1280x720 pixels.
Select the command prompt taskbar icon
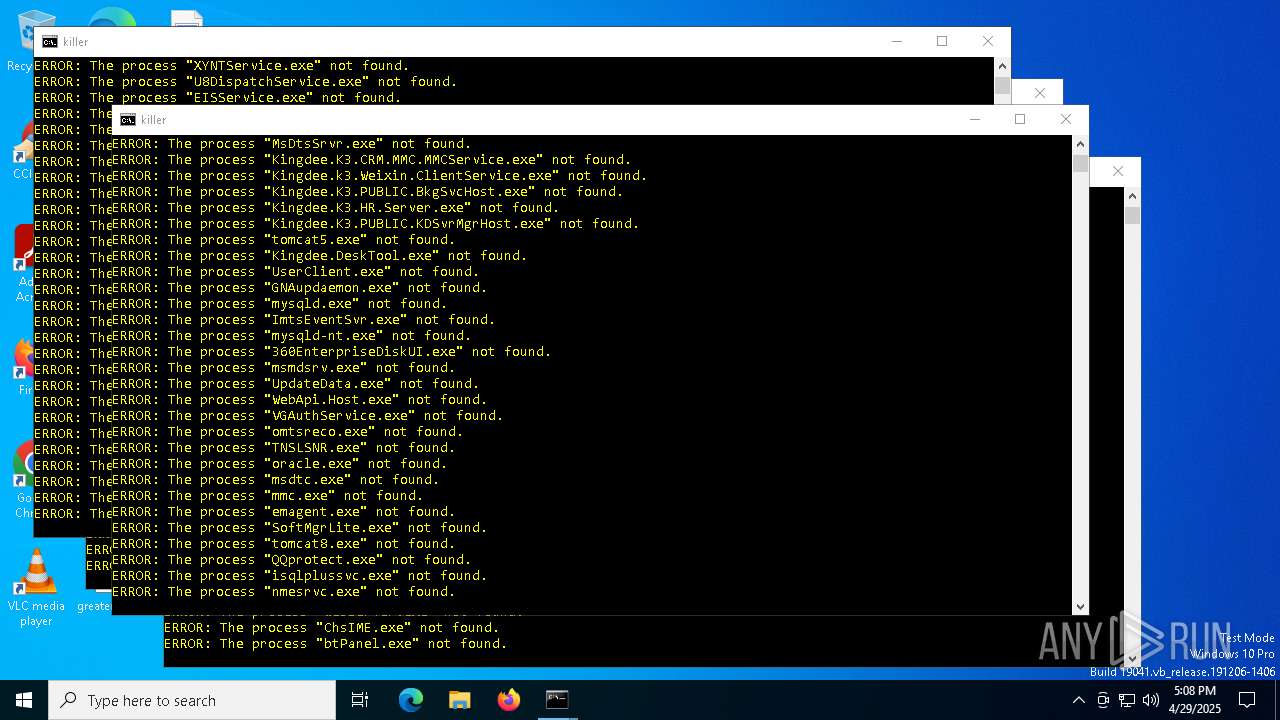(x=557, y=700)
